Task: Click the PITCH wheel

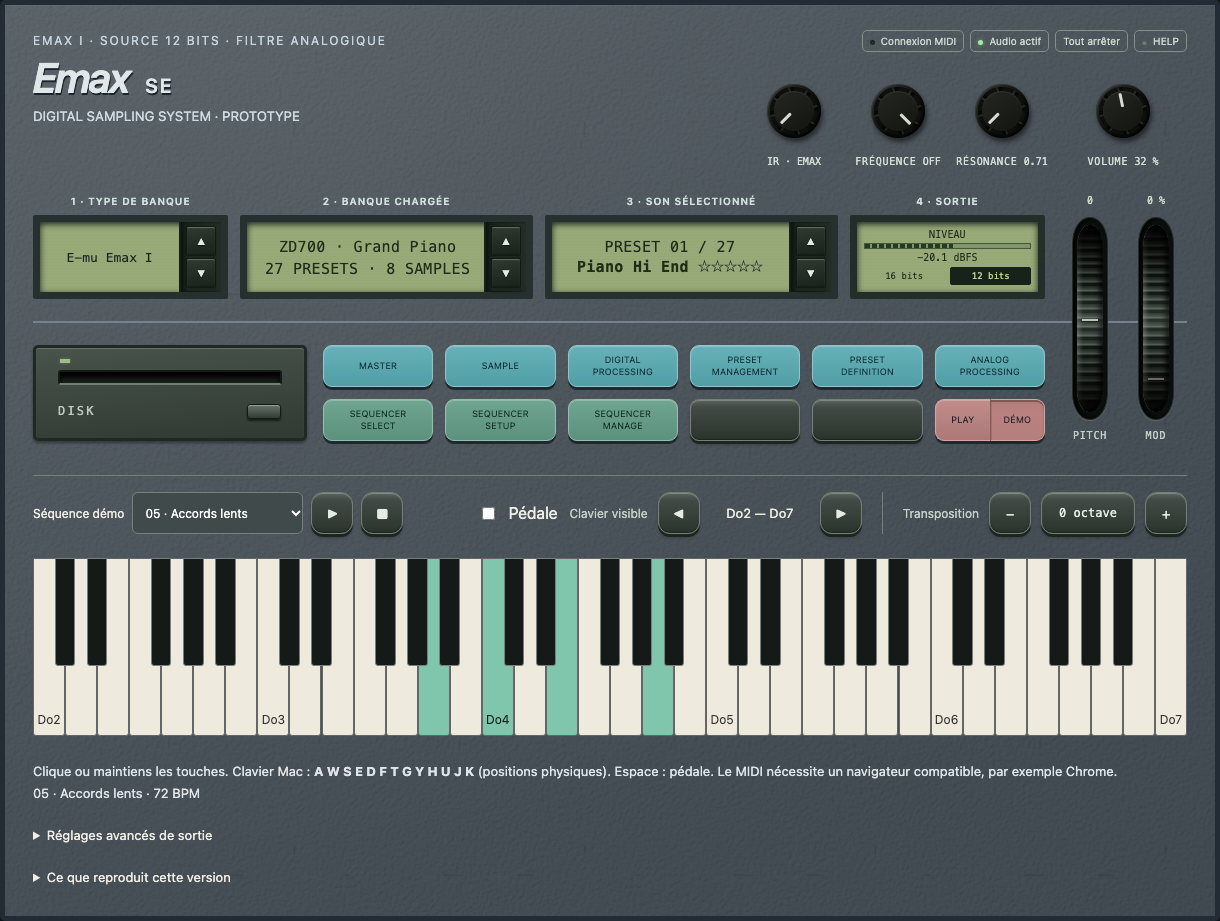Action: pyautogui.click(x=1090, y=319)
